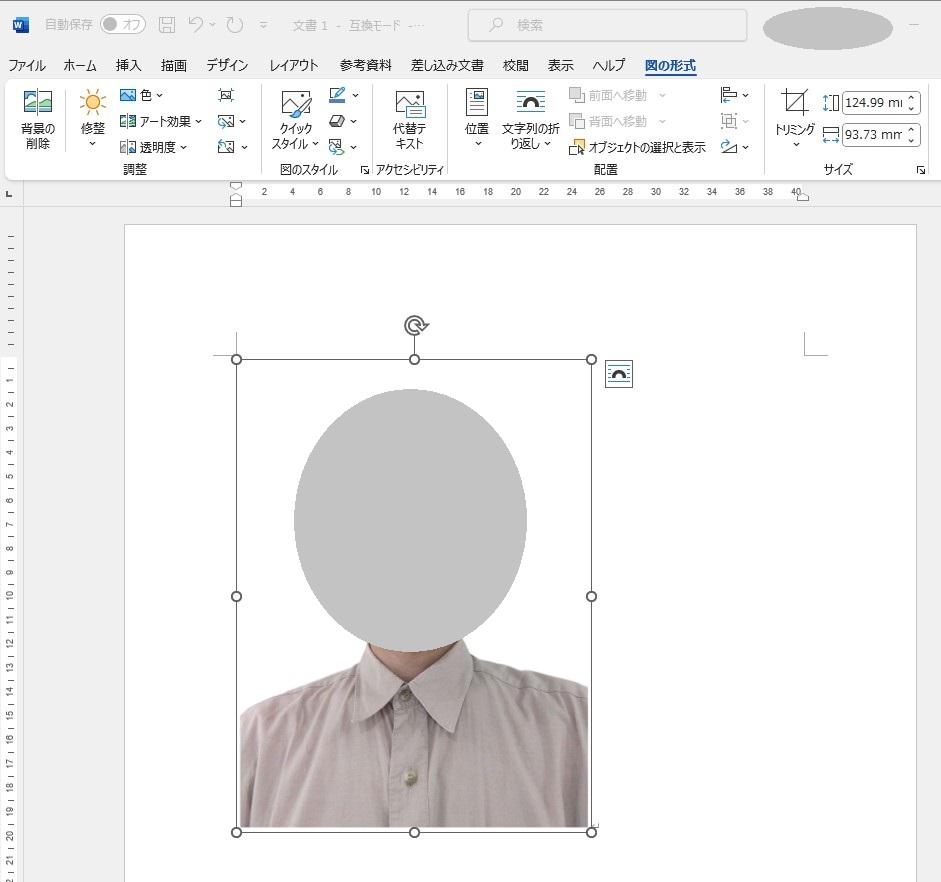
Task: Switch to the 挿入 tab
Action: (128, 65)
